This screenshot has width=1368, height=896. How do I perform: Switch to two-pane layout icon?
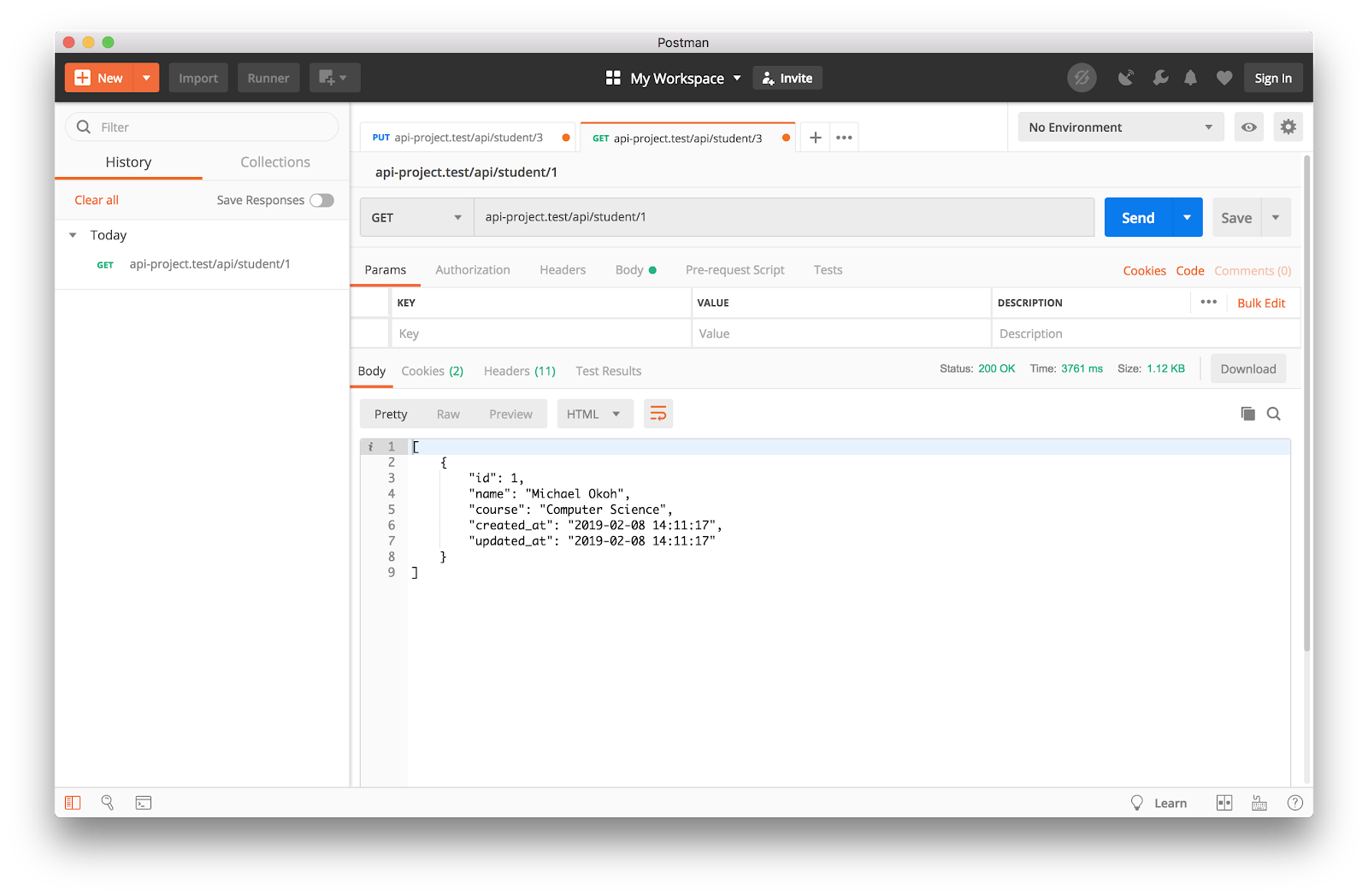[x=1224, y=803]
